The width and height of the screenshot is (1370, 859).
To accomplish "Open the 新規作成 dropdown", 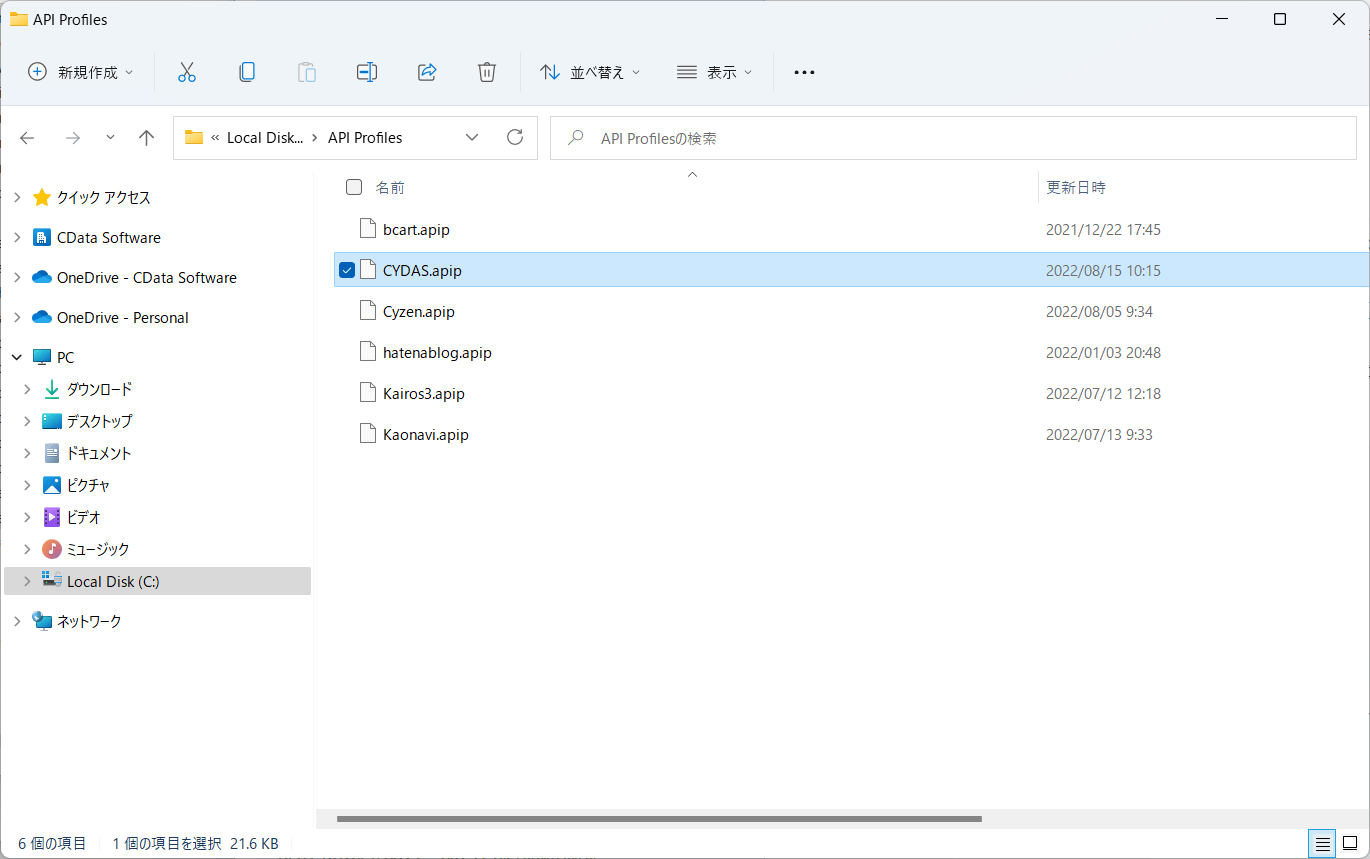I will pos(80,72).
